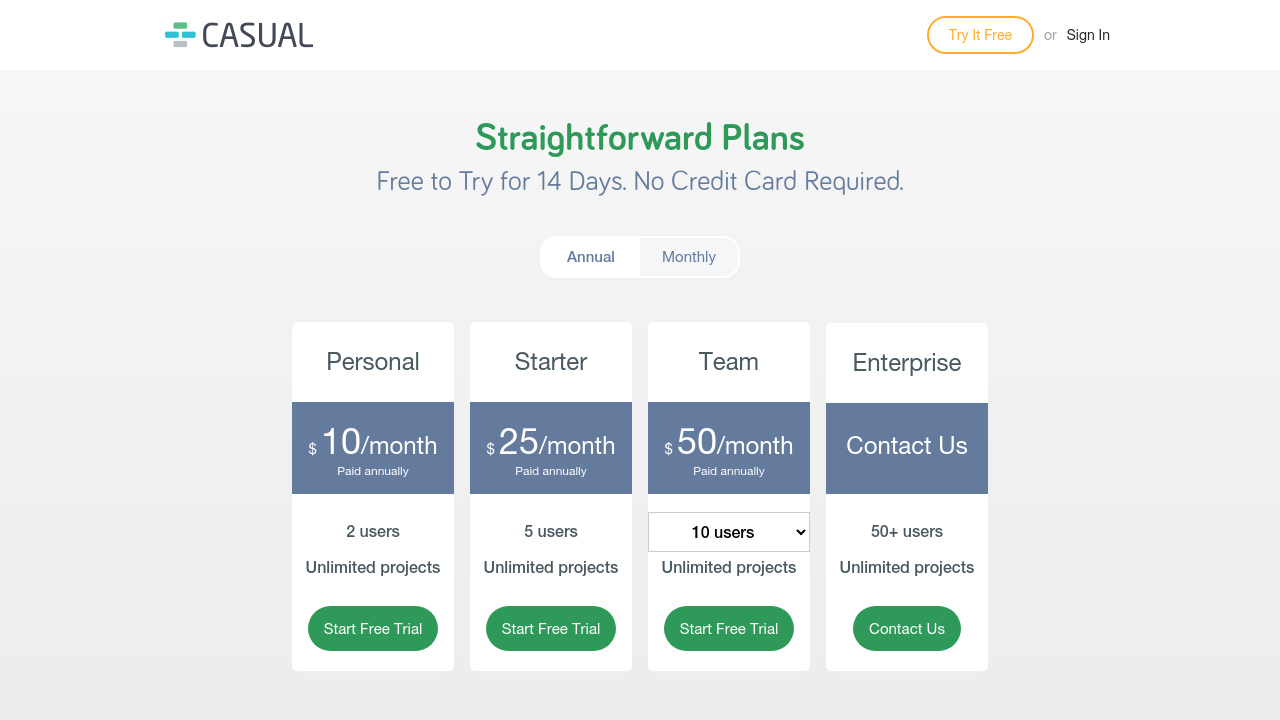Start Free Trial for Team plan

(729, 629)
